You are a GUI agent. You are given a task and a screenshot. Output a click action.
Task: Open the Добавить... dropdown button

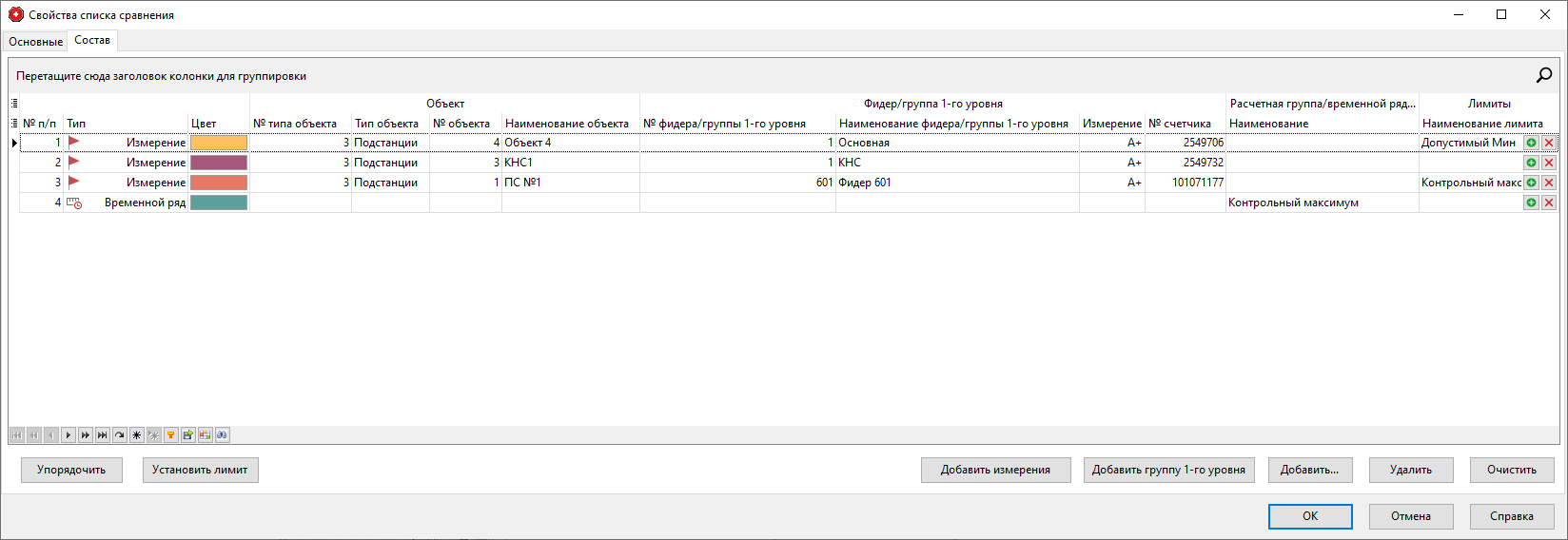[1309, 470]
